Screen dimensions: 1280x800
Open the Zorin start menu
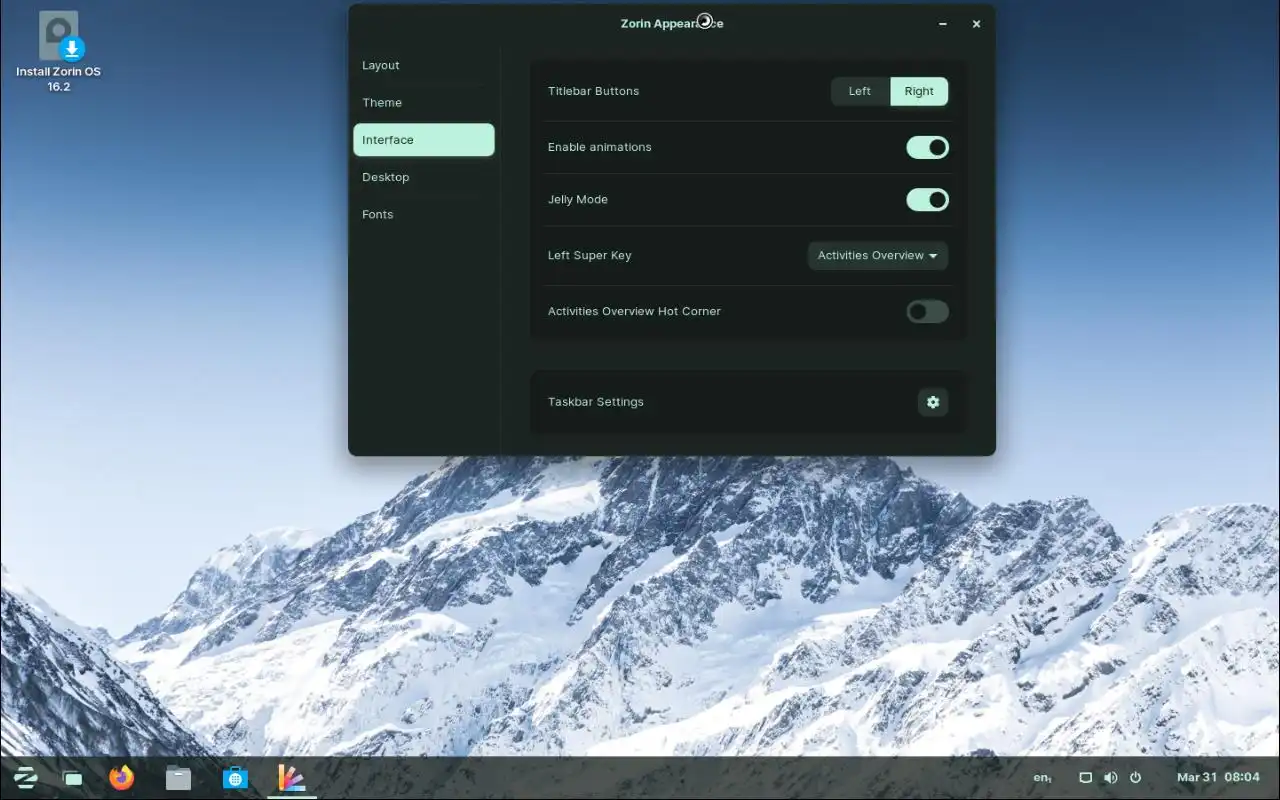pyautogui.click(x=26, y=777)
